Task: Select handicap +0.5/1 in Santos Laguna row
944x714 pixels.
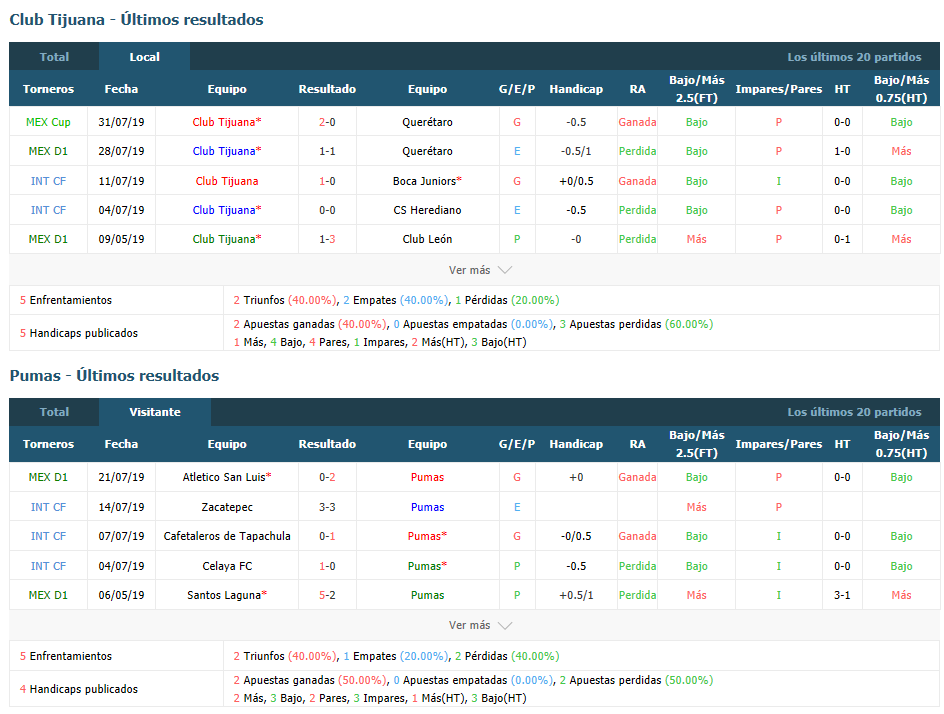Action: [x=576, y=595]
